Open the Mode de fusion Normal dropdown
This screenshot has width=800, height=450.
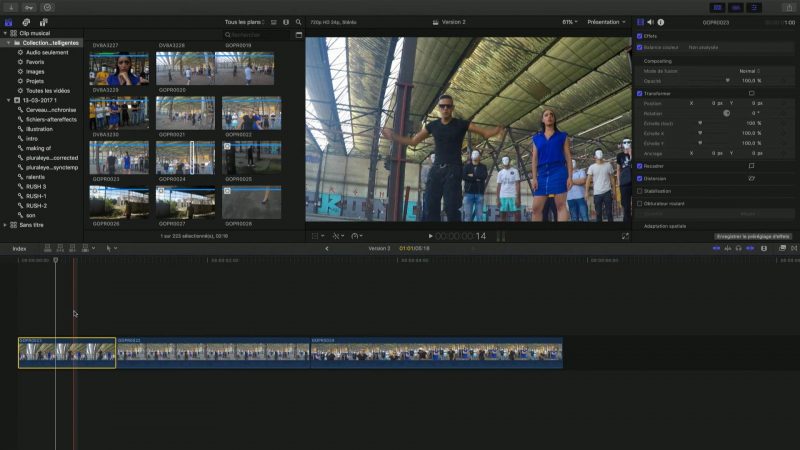pyautogui.click(x=750, y=71)
